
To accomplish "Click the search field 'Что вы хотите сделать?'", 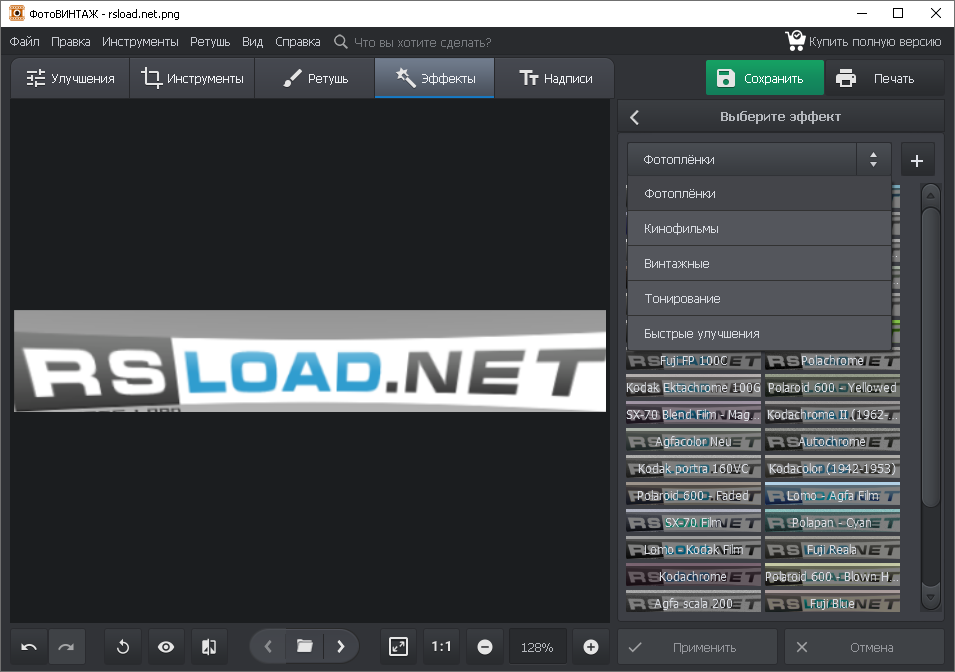I will pos(423,43).
